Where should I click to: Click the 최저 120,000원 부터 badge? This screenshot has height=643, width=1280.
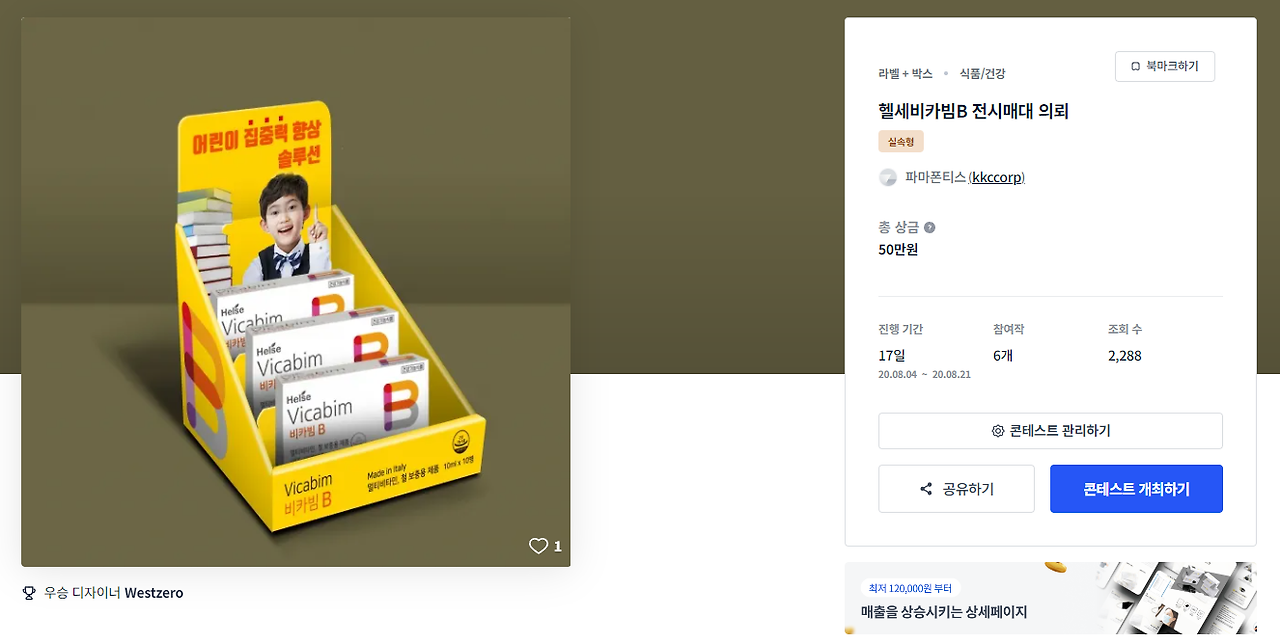(910, 588)
